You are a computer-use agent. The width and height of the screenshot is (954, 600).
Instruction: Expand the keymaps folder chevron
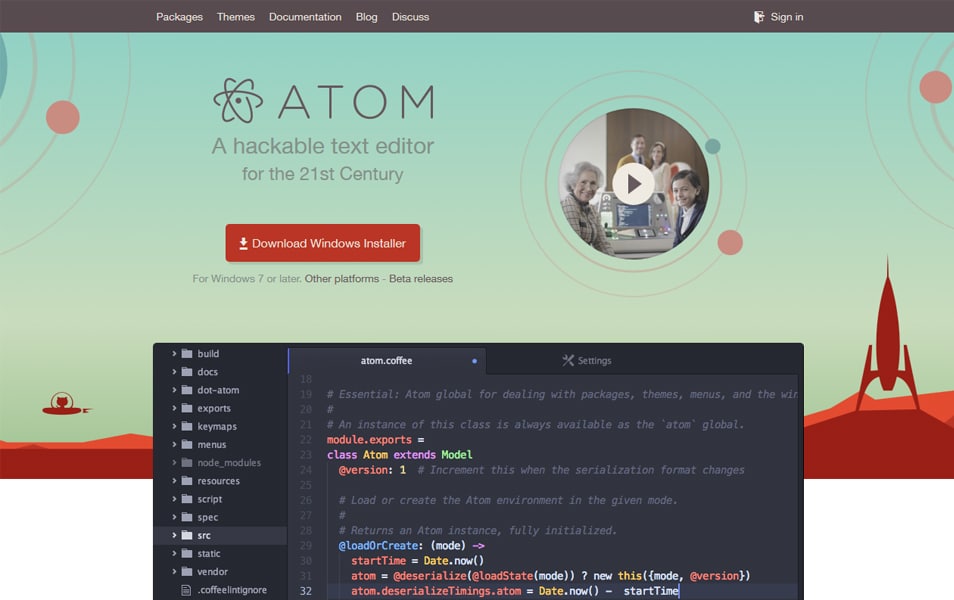[x=174, y=427]
